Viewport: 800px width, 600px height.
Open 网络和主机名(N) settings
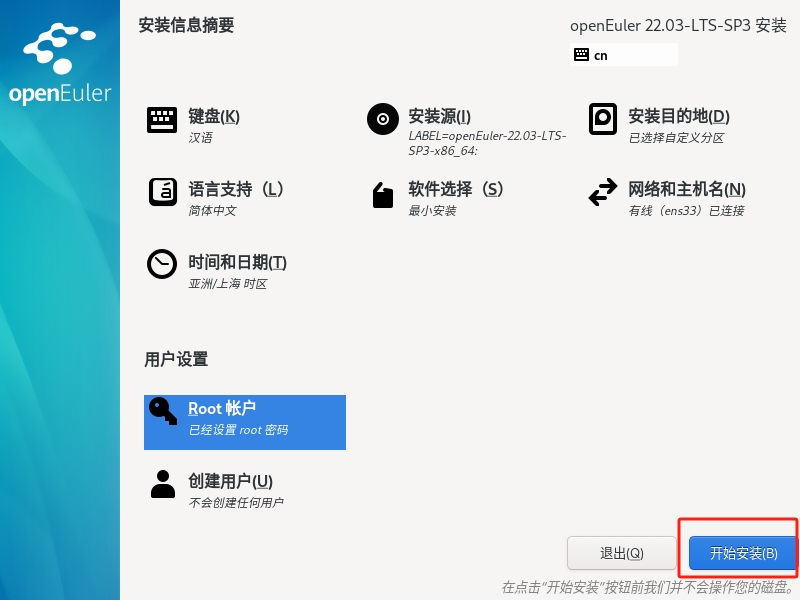click(x=687, y=189)
